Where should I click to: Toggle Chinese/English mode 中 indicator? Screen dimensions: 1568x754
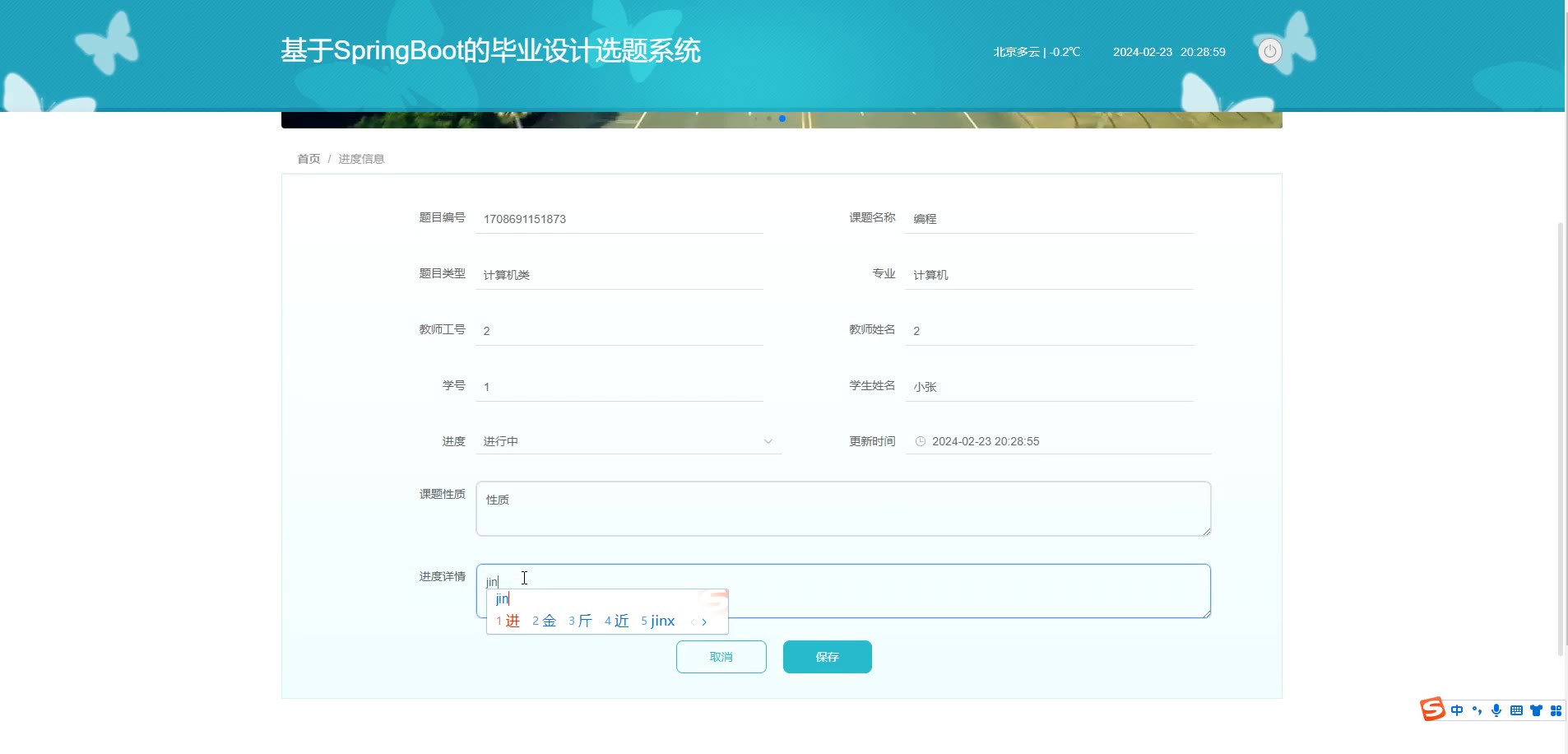1457,710
